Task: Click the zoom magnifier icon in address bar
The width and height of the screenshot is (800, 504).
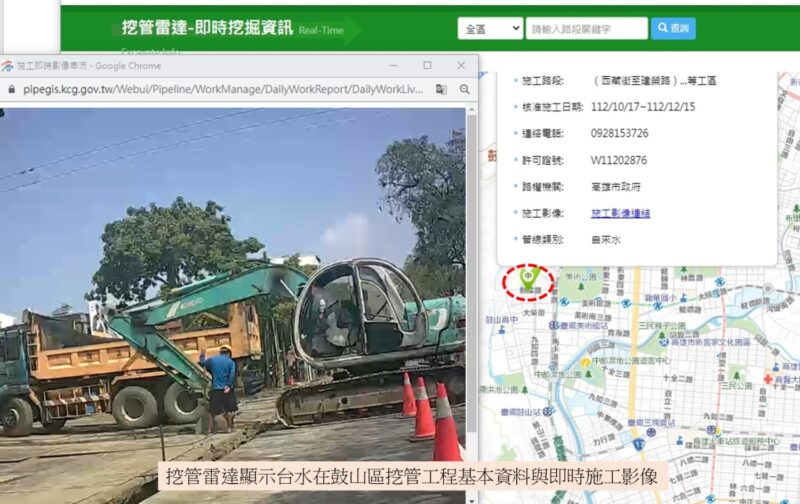Action: [464, 89]
